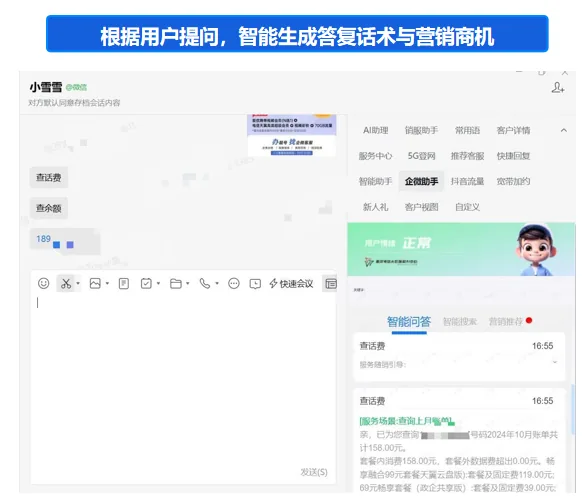The width and height of the screenshot is (585, 504).
Task: Open the 服务中心 tab
Action: 376,156
